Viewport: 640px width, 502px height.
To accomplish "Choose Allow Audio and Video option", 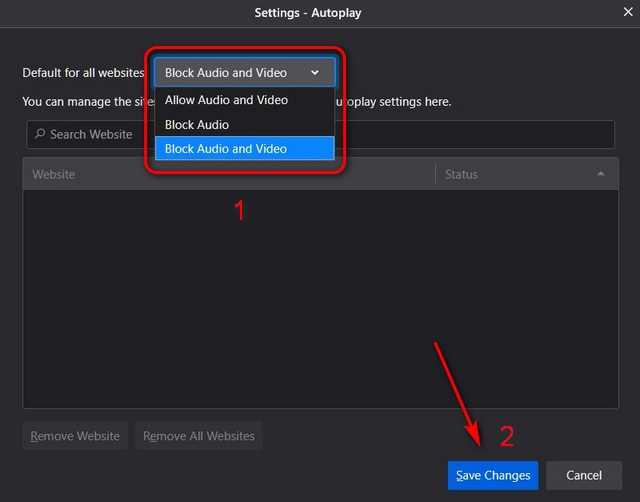I will [x=244, y=100].
